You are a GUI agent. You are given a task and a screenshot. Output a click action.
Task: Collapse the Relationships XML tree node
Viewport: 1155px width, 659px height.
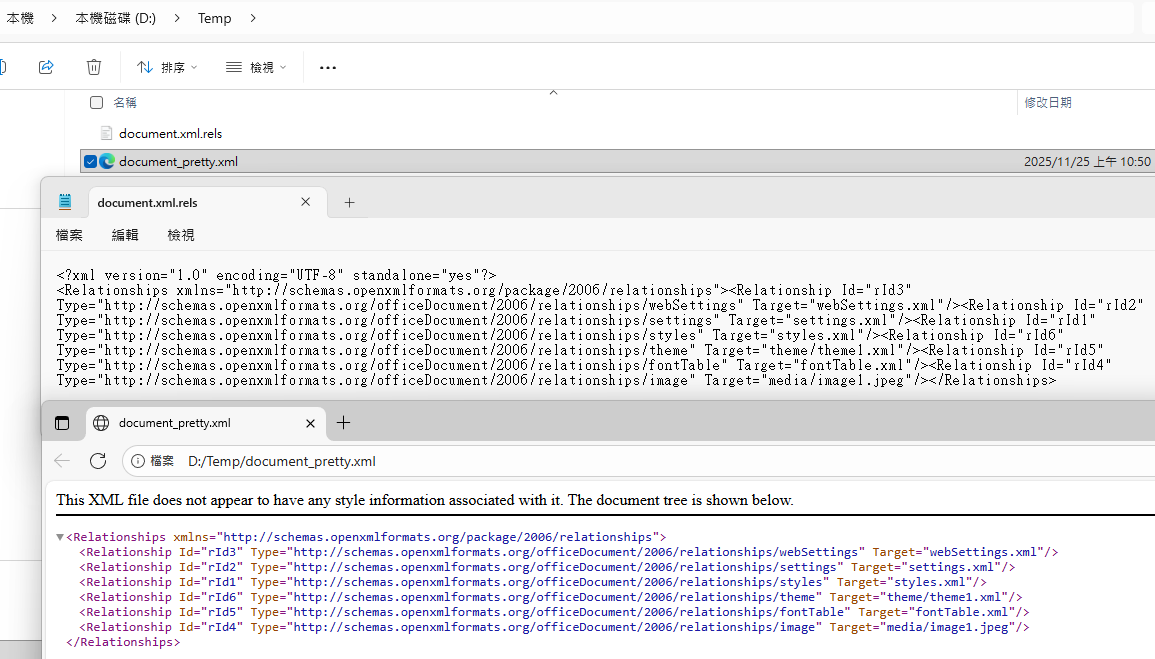coord(60,537)
